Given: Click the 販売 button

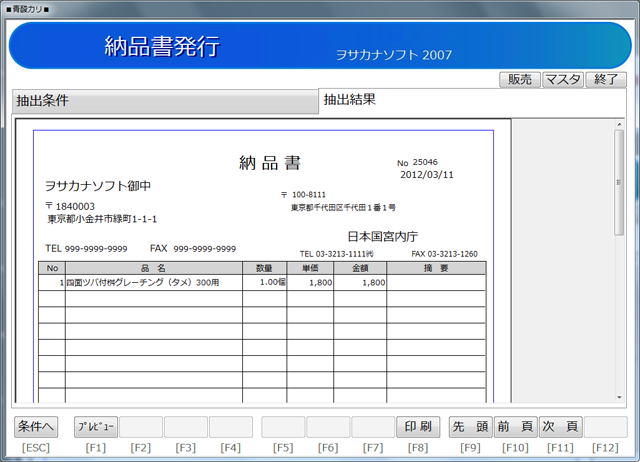Looking at the screenshot, I should (x=520, y=80).
